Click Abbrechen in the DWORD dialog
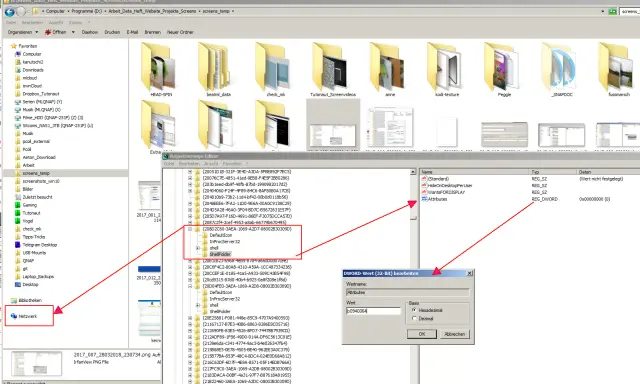The height and width of the screenshot is (384, 640). click(x=454, y=334)
